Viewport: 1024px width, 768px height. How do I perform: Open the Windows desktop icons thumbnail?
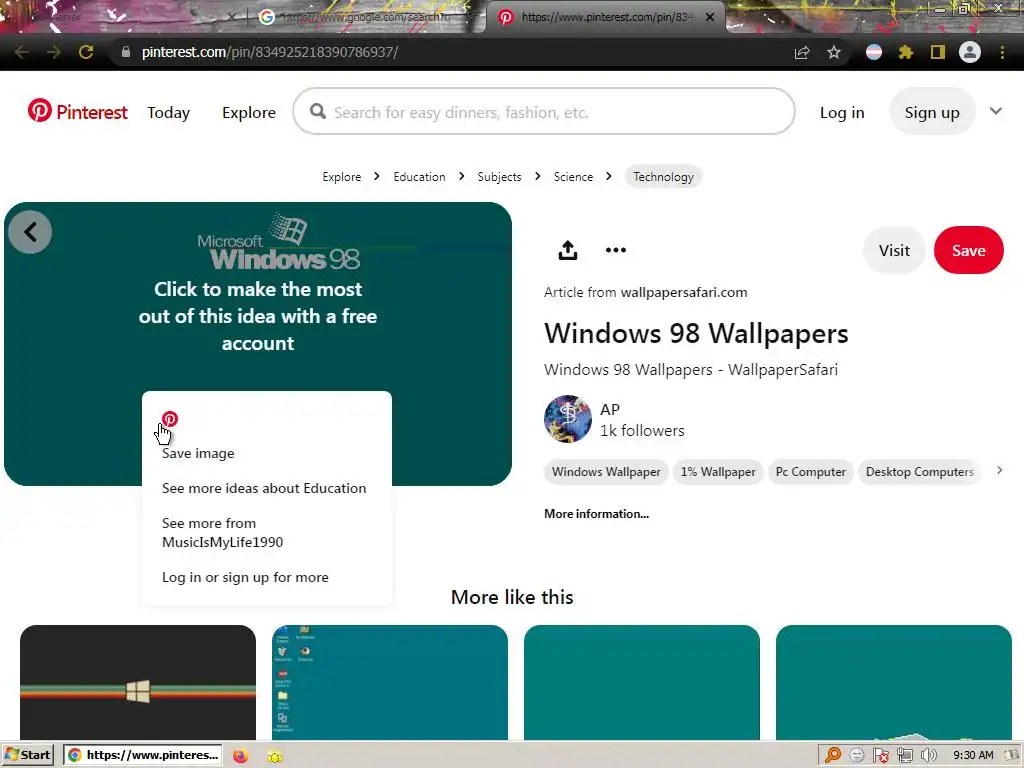point(390,682)
